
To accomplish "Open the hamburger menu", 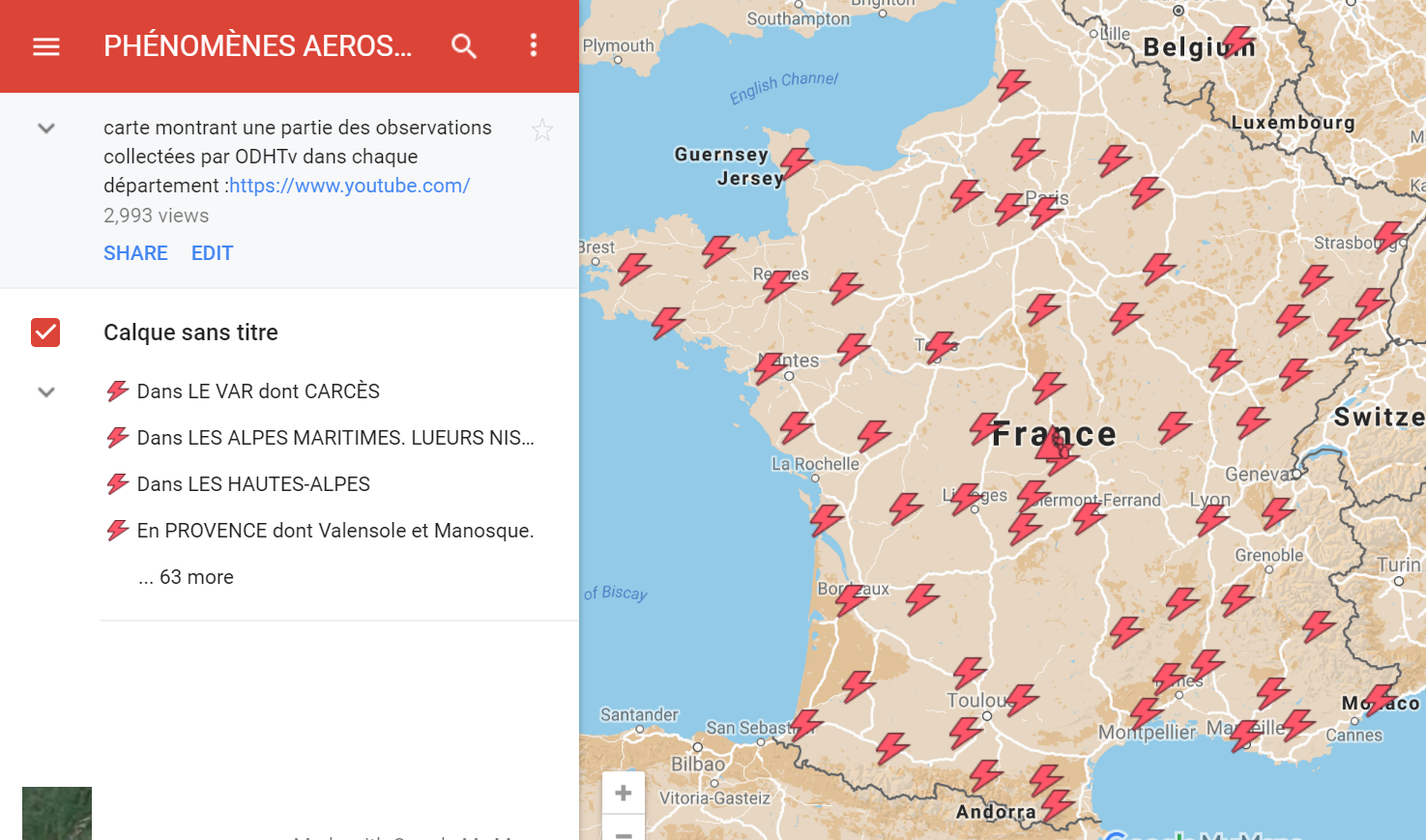I will [46, 46].
